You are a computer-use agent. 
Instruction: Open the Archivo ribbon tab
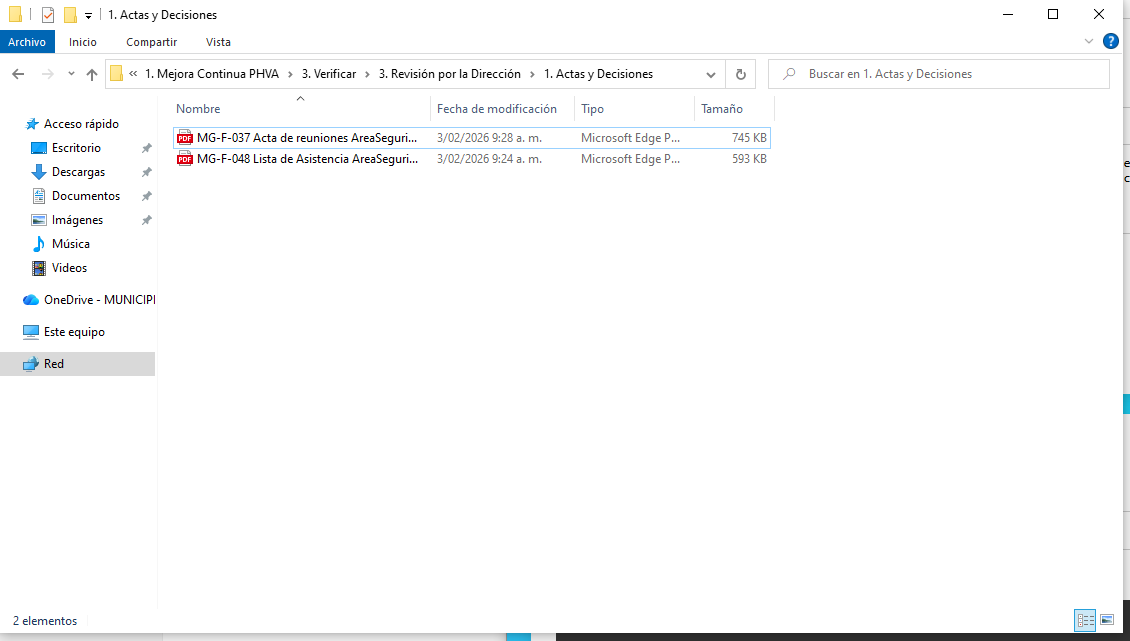(27, 42)
